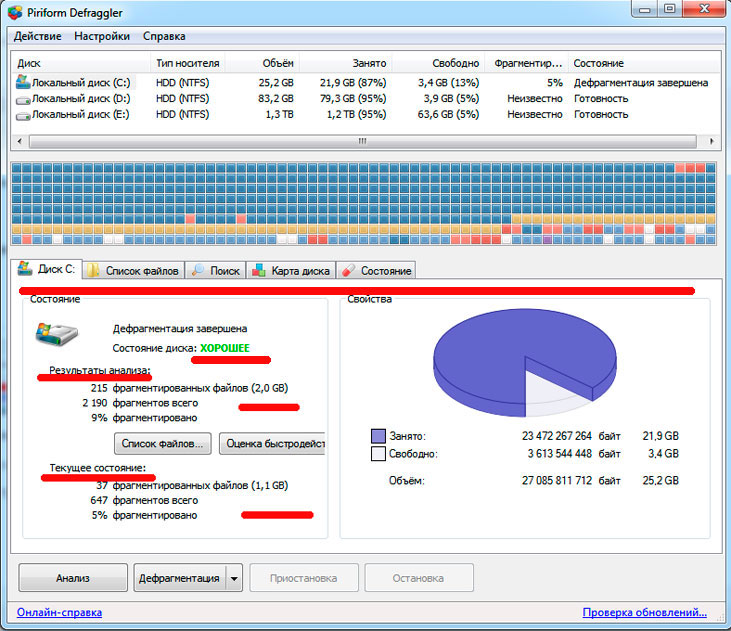Screen dimensions: 731x631
Task: Click '37 фрагментированных файлов (1,1 GB)' text
Action: [x=192, y=485]
